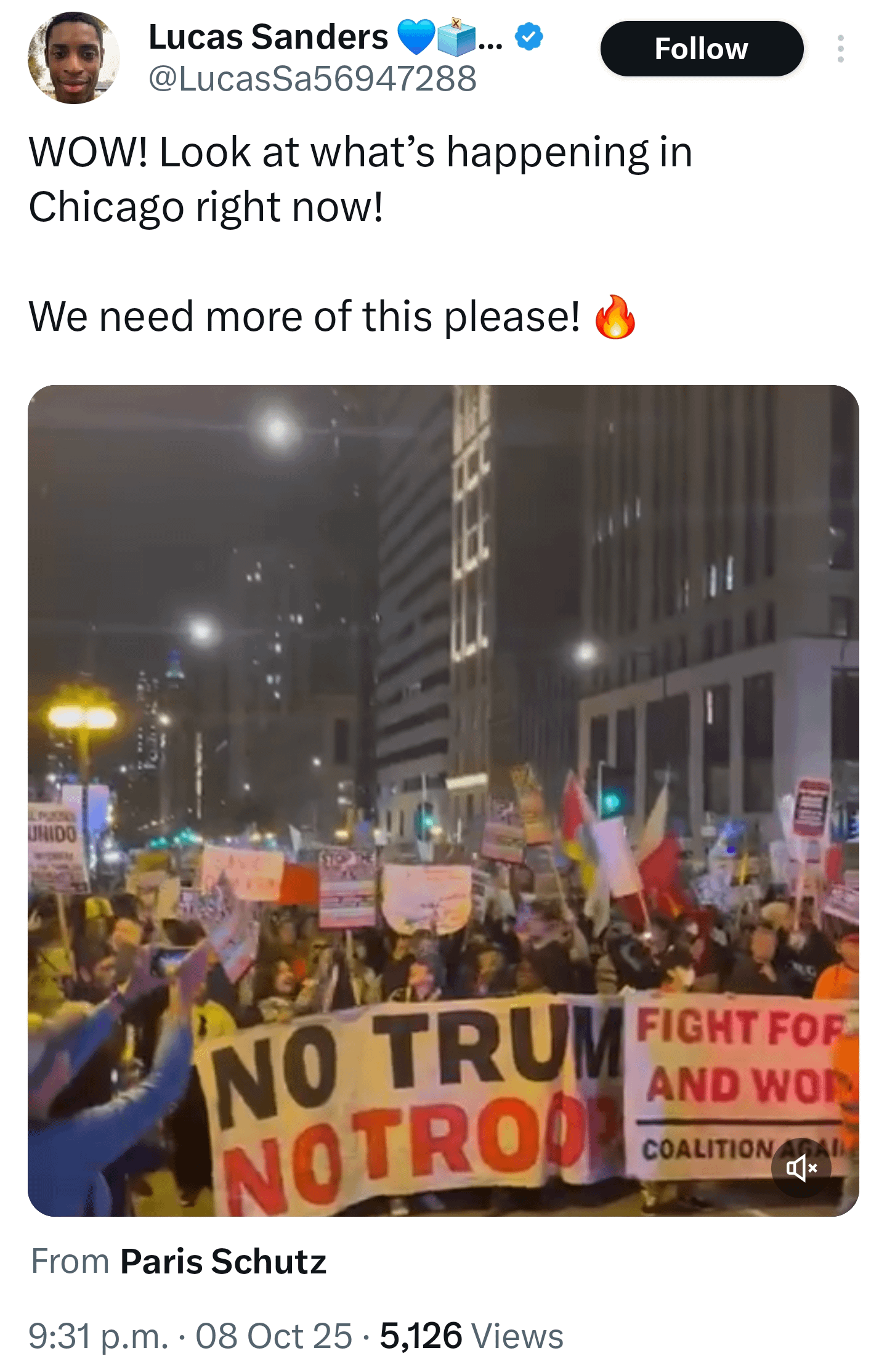Click the blue heart emoji in name

click(x=417, y=37)
